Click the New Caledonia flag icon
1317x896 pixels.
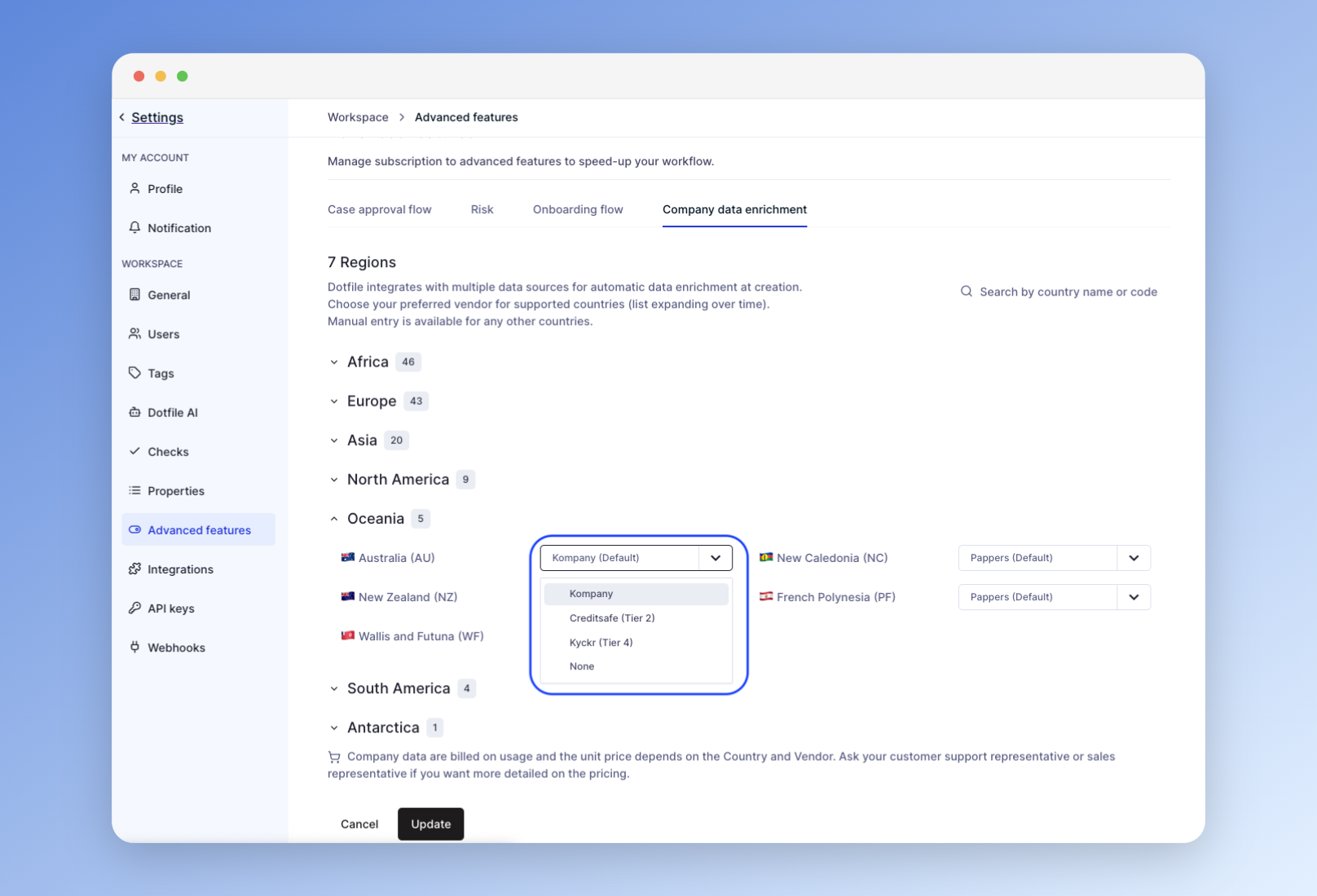click(766, 557)
